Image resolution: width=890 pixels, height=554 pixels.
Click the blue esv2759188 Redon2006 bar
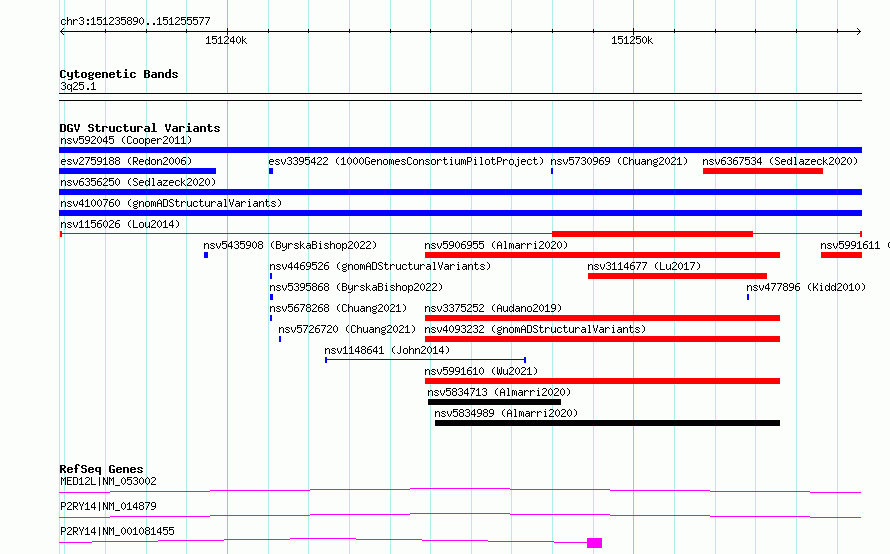point(137,171)
